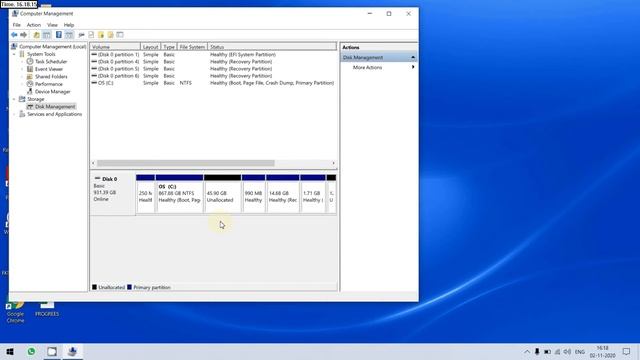Screen dimensions: 640x360
Task: Click the Back arrow in the toolbar
Action: tap(14, 35)
